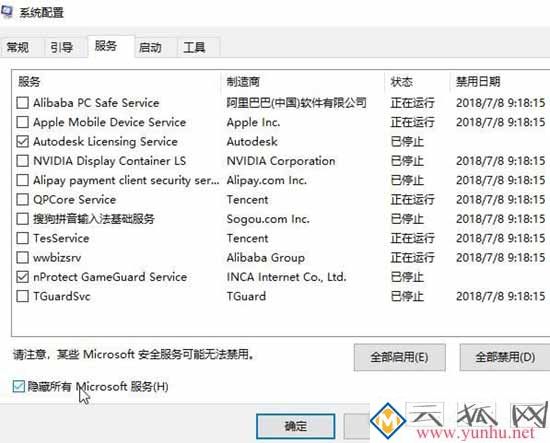Image resolution: width=550 pixels, height=443 pixels.
Task: Select the Apple Mobile Device Service name
Action: coord(109,122)
